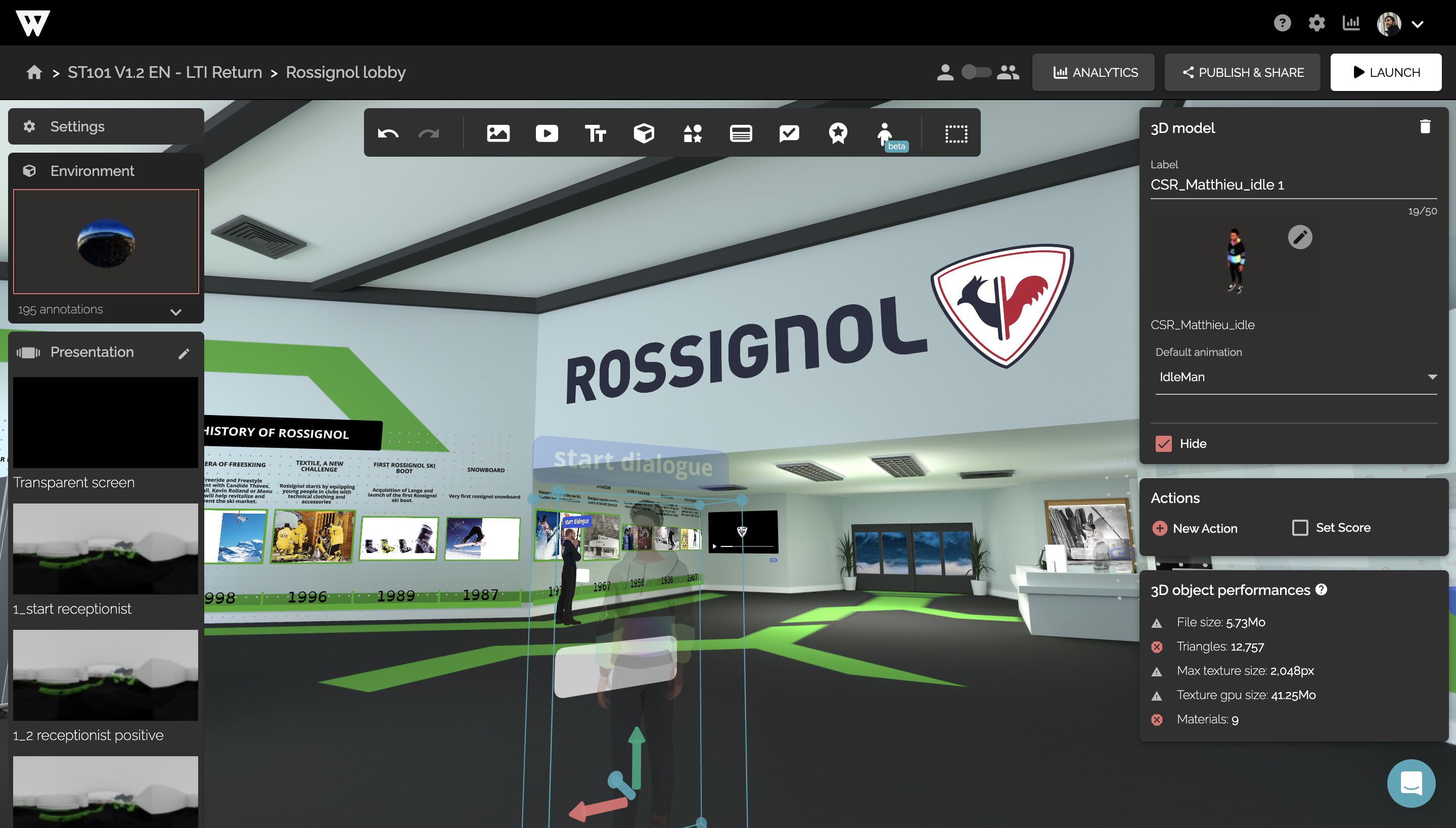Insert a video annotation

(x=547, y=133)
